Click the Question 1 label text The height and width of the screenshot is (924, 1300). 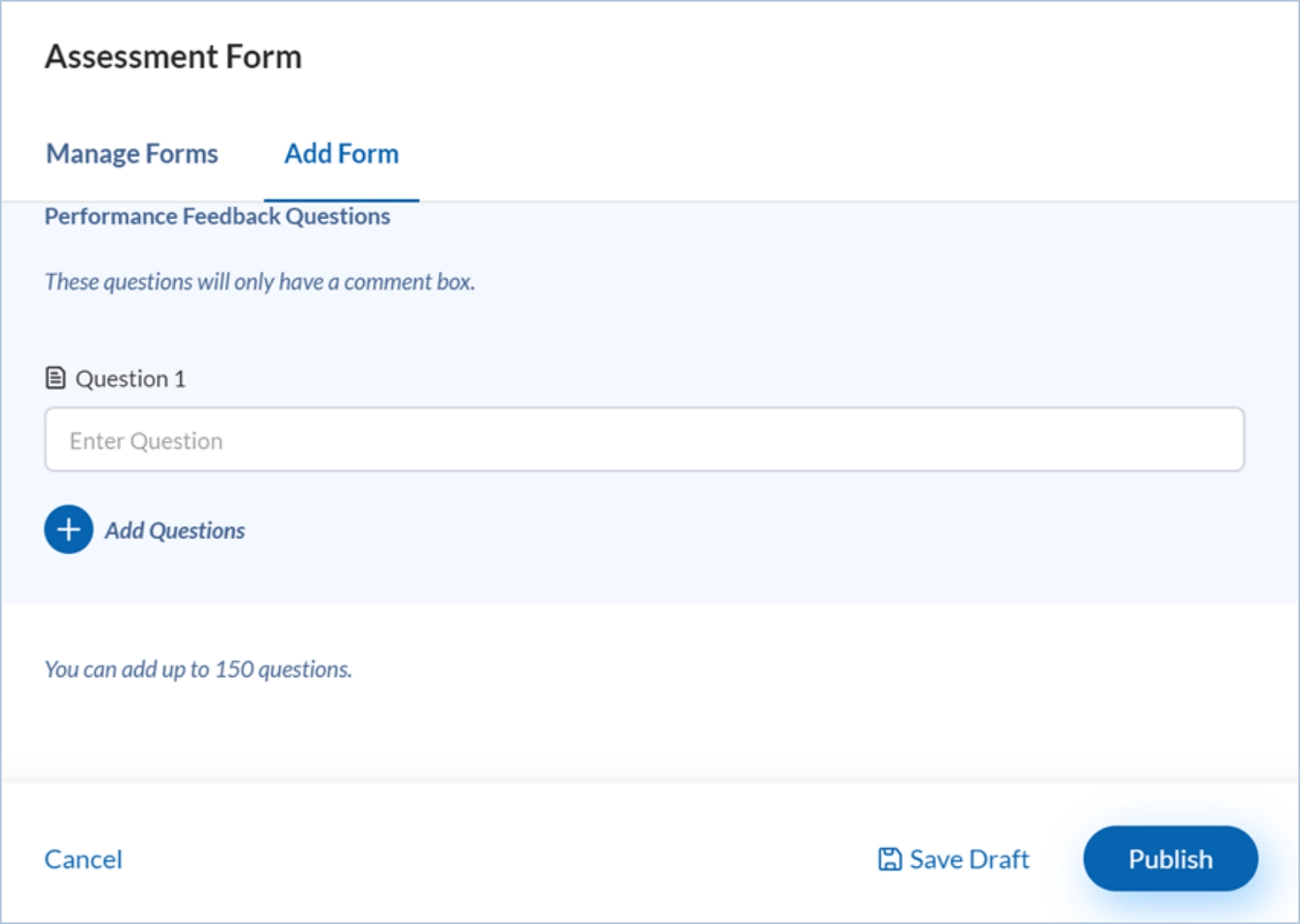tap(130, 379)
